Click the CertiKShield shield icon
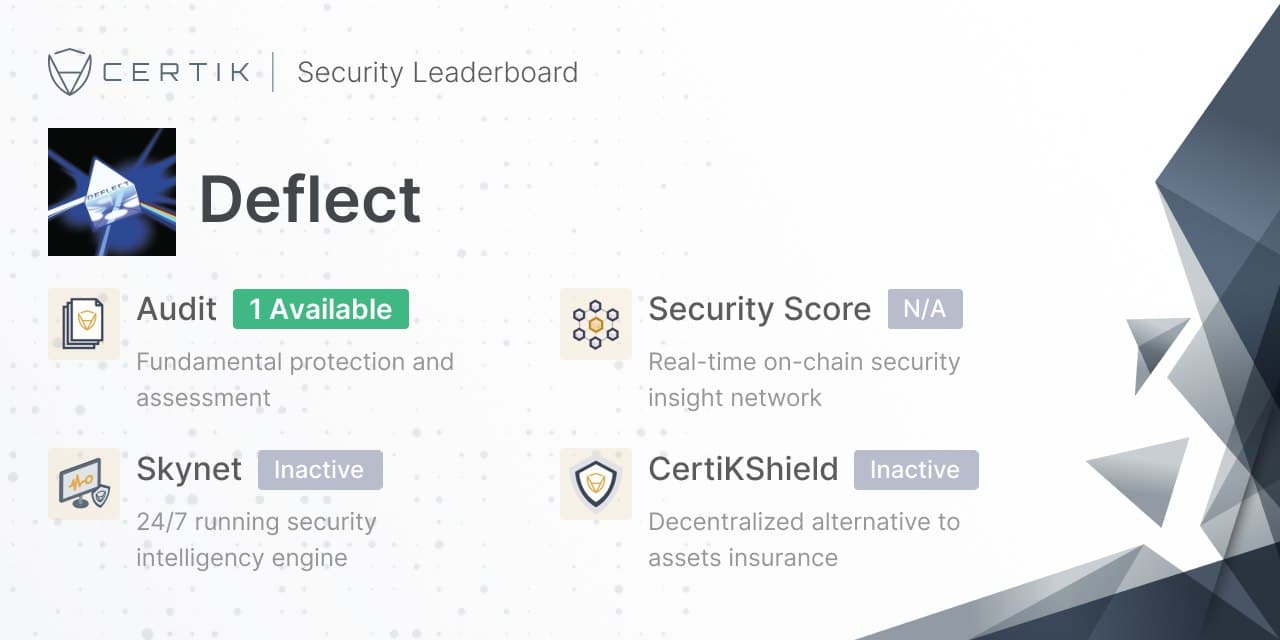Screen dimensions: 1280x640 click(596, 484)
